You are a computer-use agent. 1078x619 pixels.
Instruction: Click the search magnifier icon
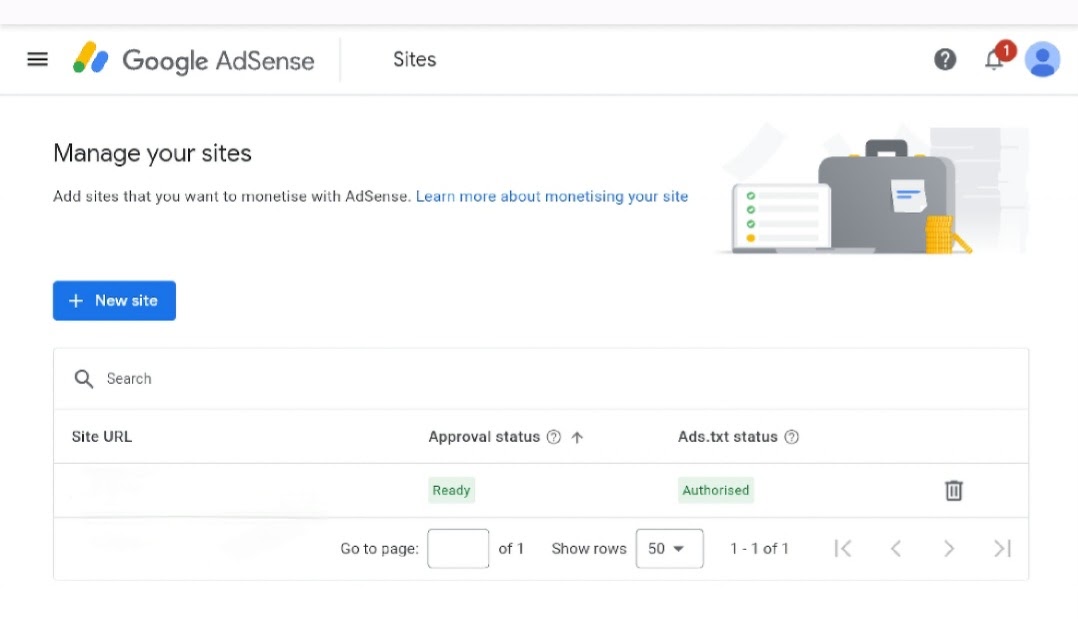click(x=84, y=378)
